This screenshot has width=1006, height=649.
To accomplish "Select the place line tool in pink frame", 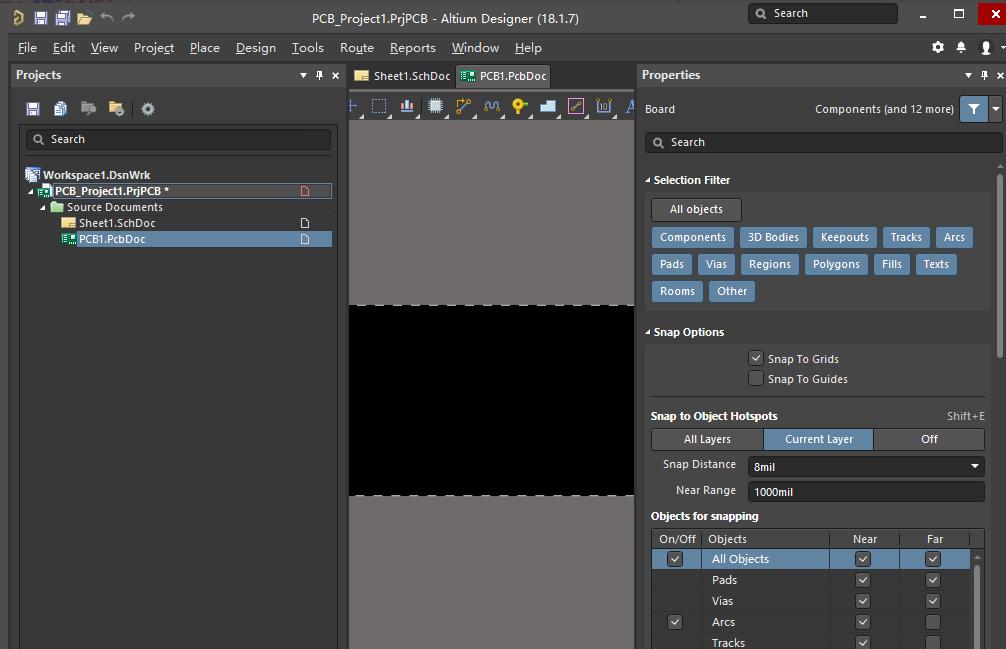I will coord(575,106).
